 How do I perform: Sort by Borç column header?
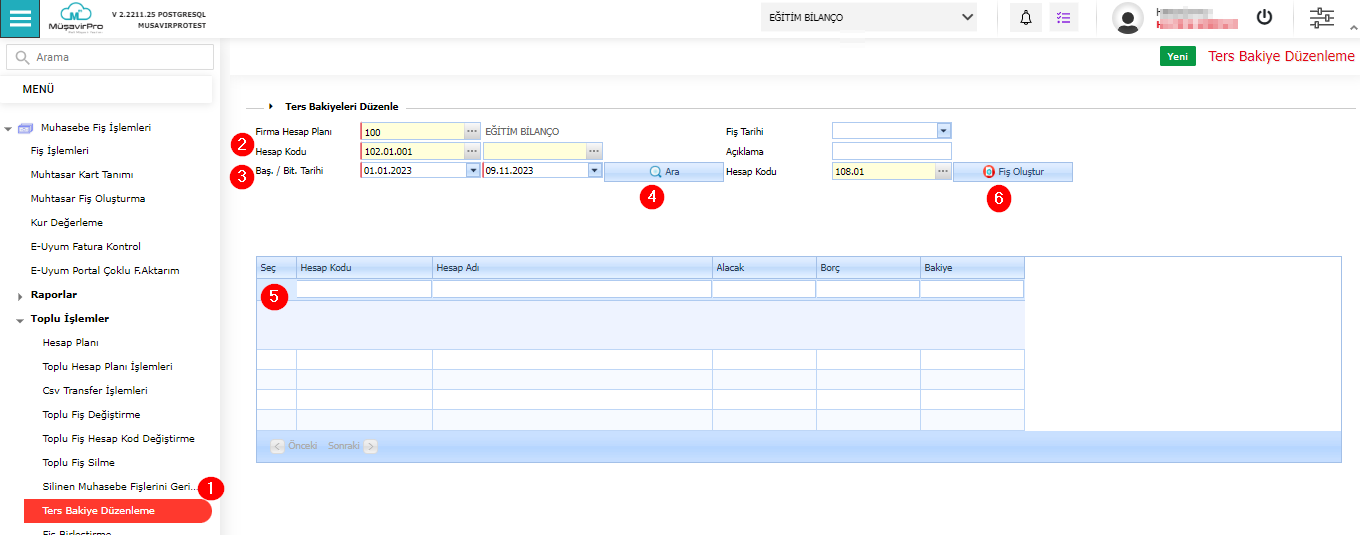point(868,268)
